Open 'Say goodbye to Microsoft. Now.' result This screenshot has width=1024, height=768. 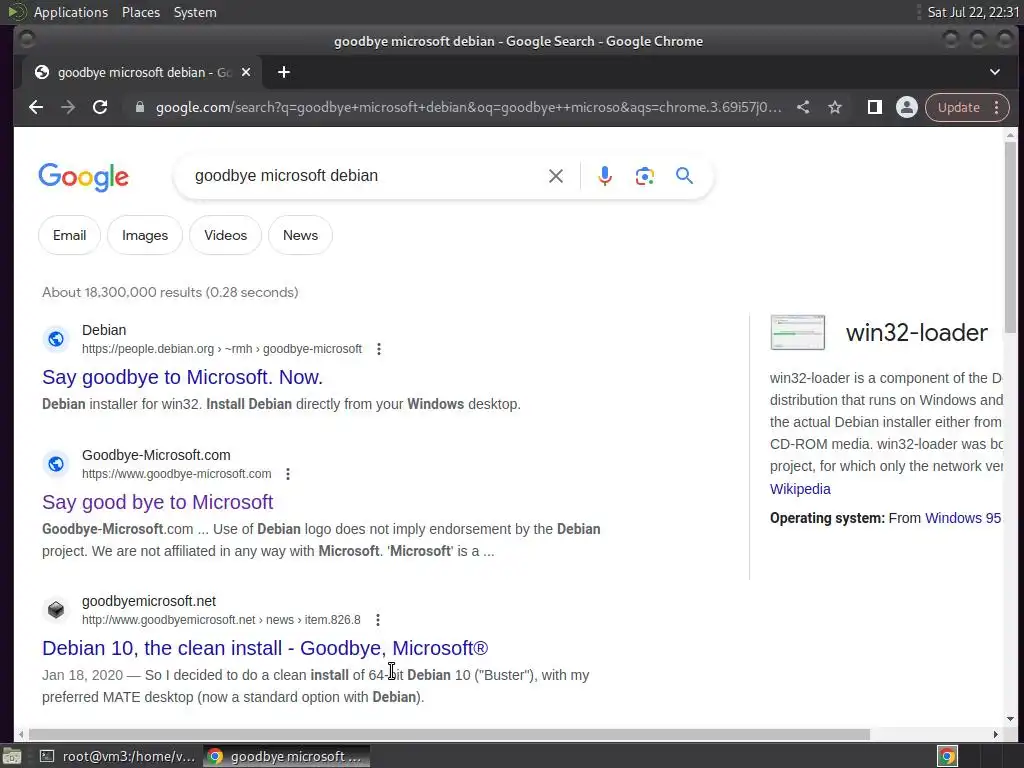coord(182,377)
